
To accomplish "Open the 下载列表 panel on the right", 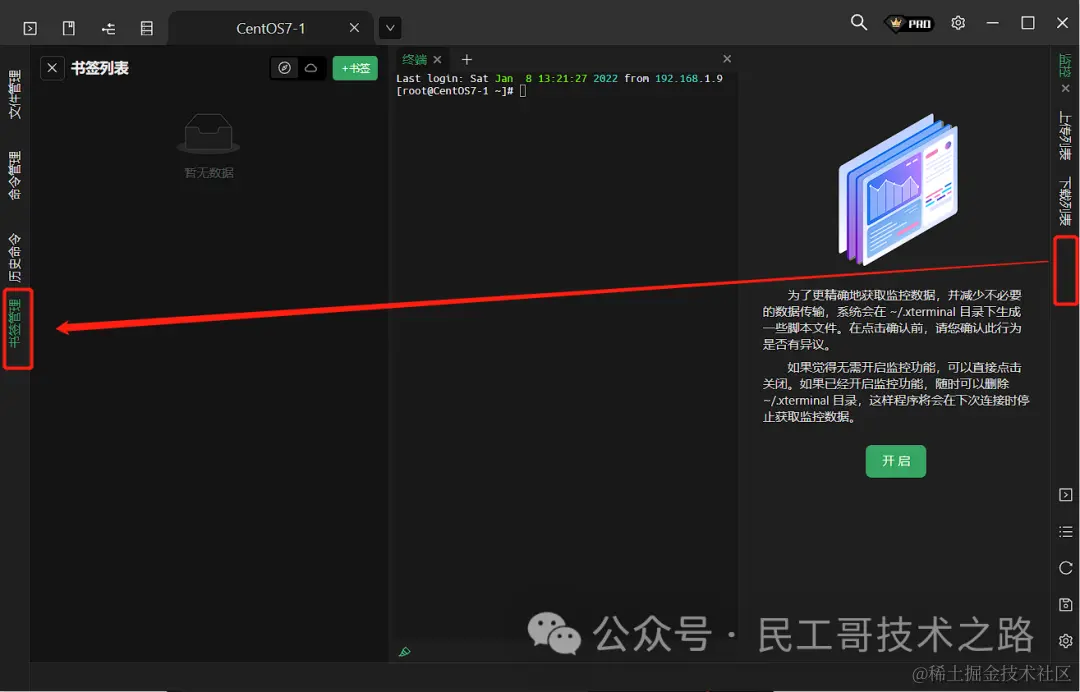I will pos(1063,197).
